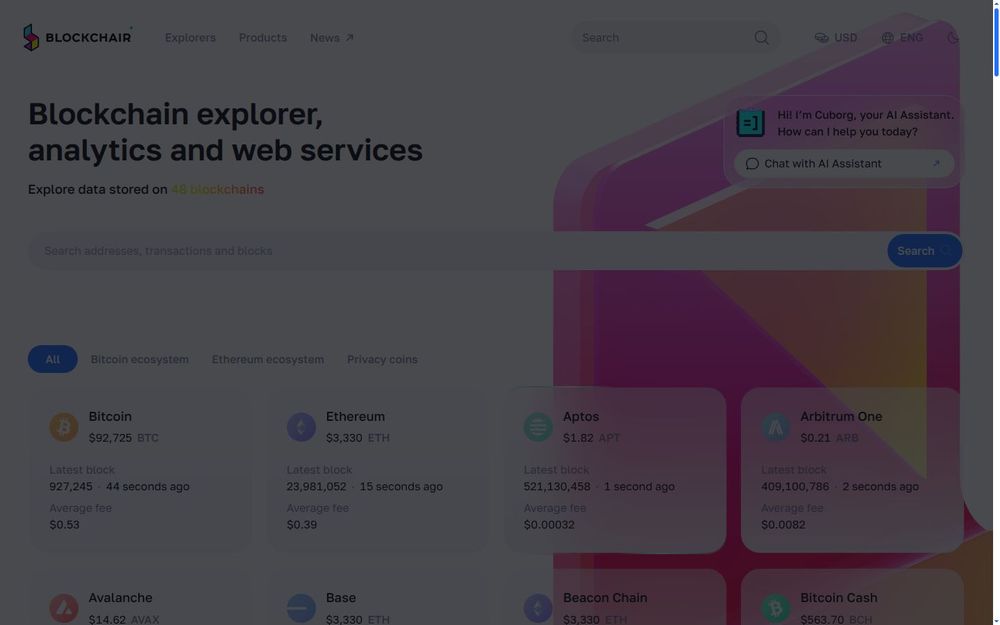
Task: Click Aptos average fee $0.00032
Action: (x=549, y=525)
